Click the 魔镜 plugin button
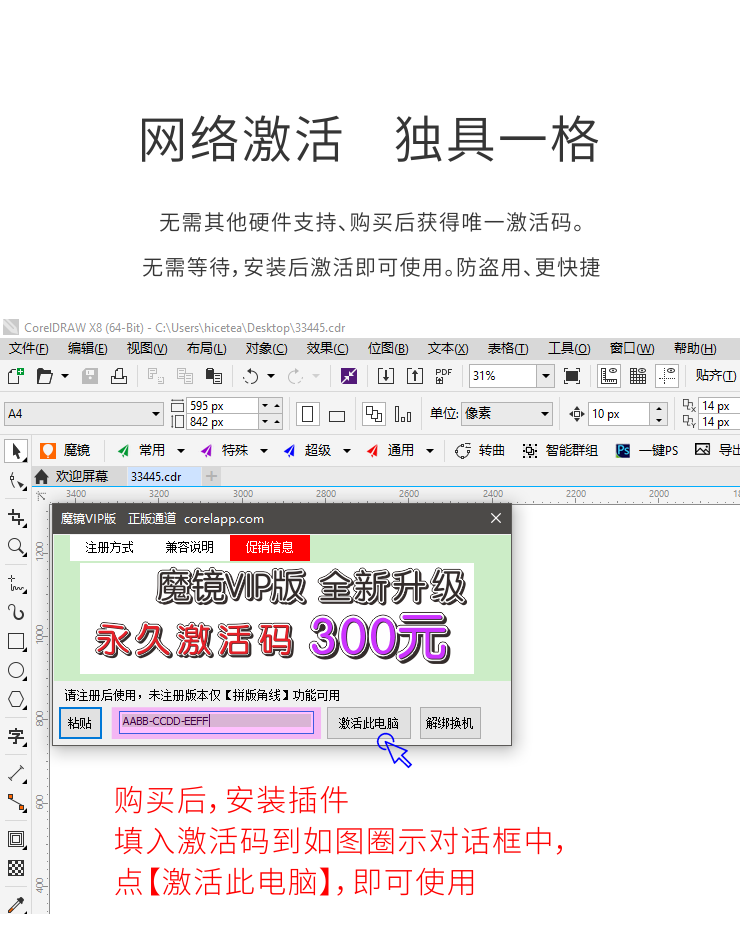This screenshot has height=927, width=740. [x=66, y=451]
